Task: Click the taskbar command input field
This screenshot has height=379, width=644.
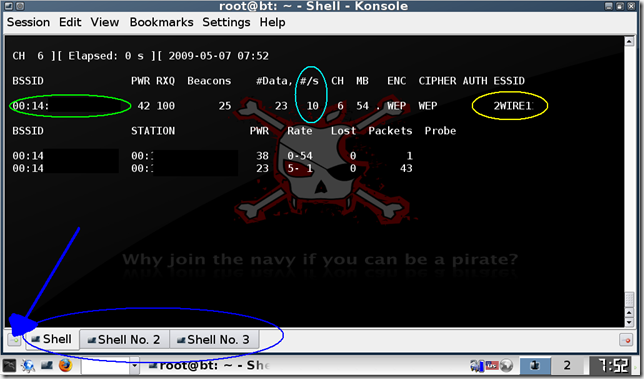Action: click(x=106, y=365)
